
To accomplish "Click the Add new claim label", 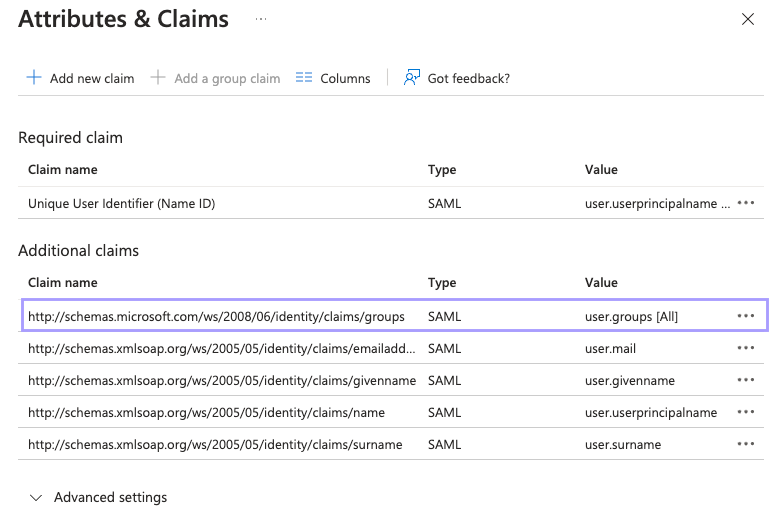I will [x=92, y=79].
